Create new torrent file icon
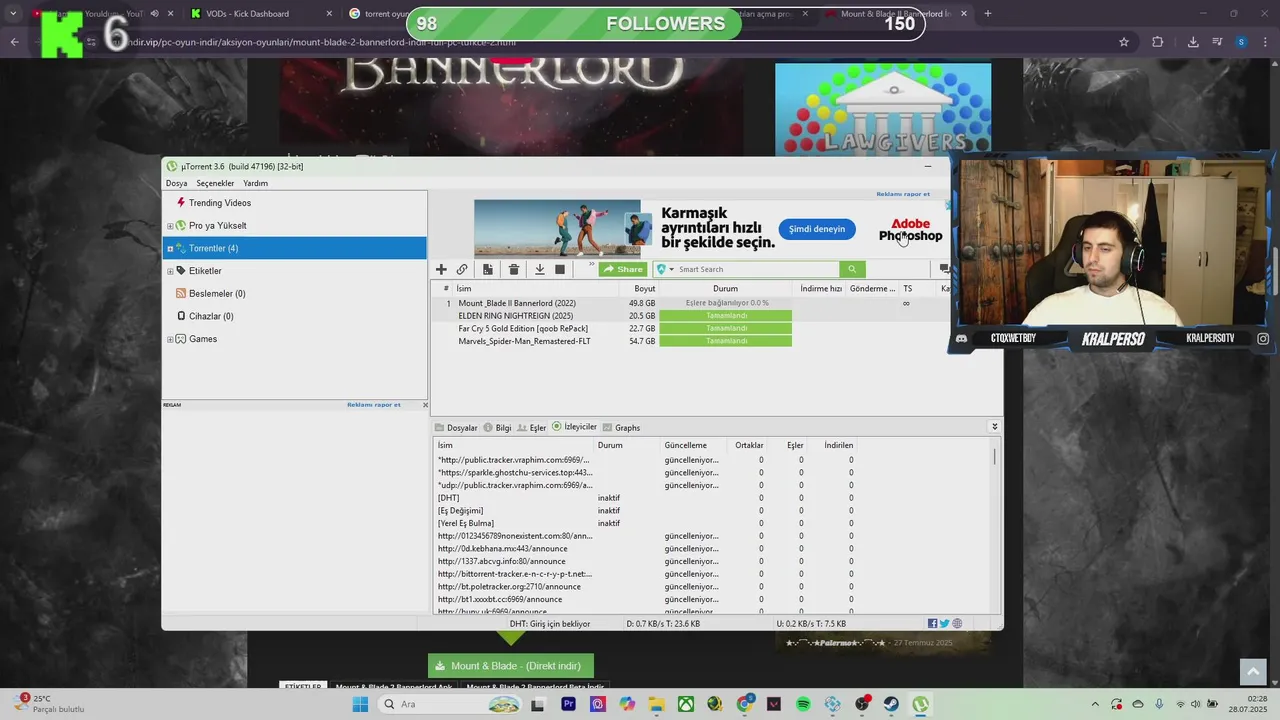The height and width of the screenshot is (720, 1280). click(x=487, y=269)
